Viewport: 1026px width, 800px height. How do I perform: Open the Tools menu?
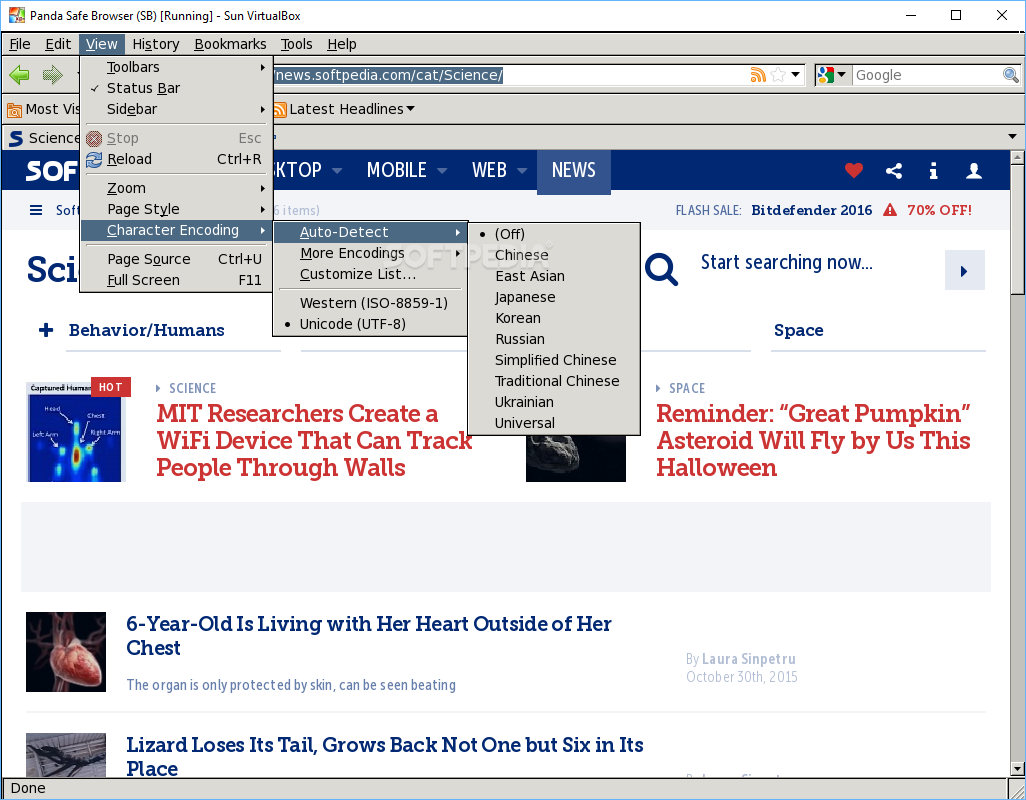click(x=296, y=44)
